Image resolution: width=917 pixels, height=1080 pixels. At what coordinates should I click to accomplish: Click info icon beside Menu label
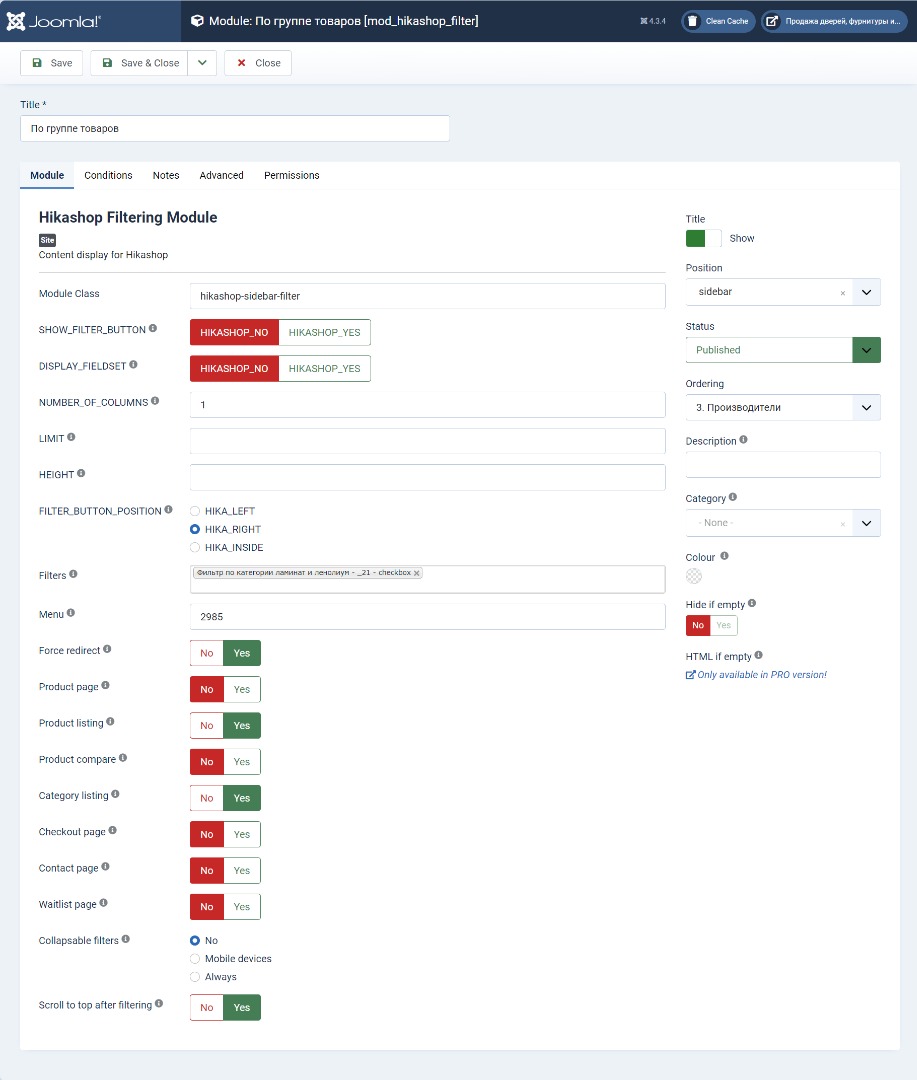coord(70,613)
